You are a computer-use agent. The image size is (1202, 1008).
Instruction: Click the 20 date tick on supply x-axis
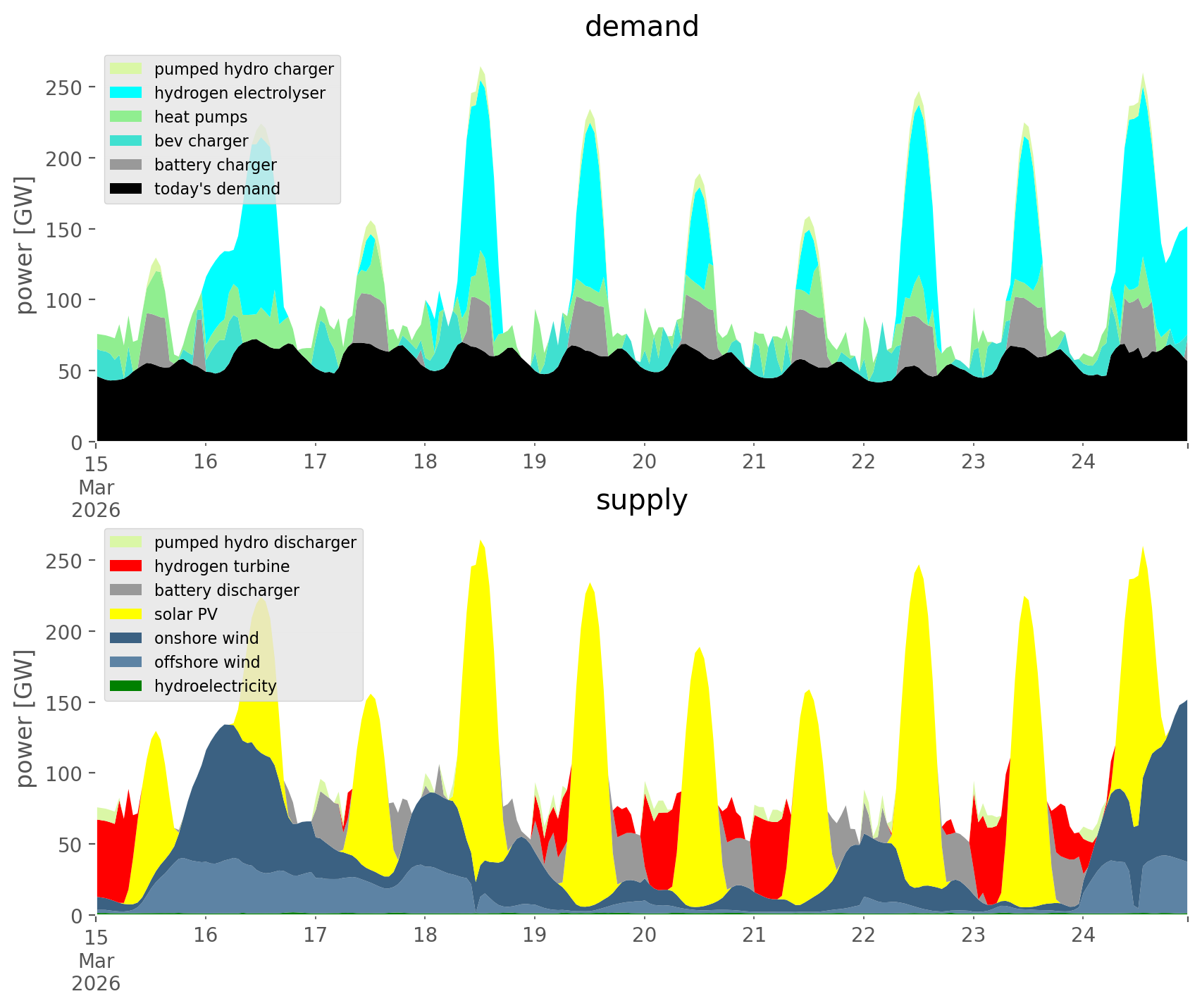pyautogui.click(x=644, y=935)
